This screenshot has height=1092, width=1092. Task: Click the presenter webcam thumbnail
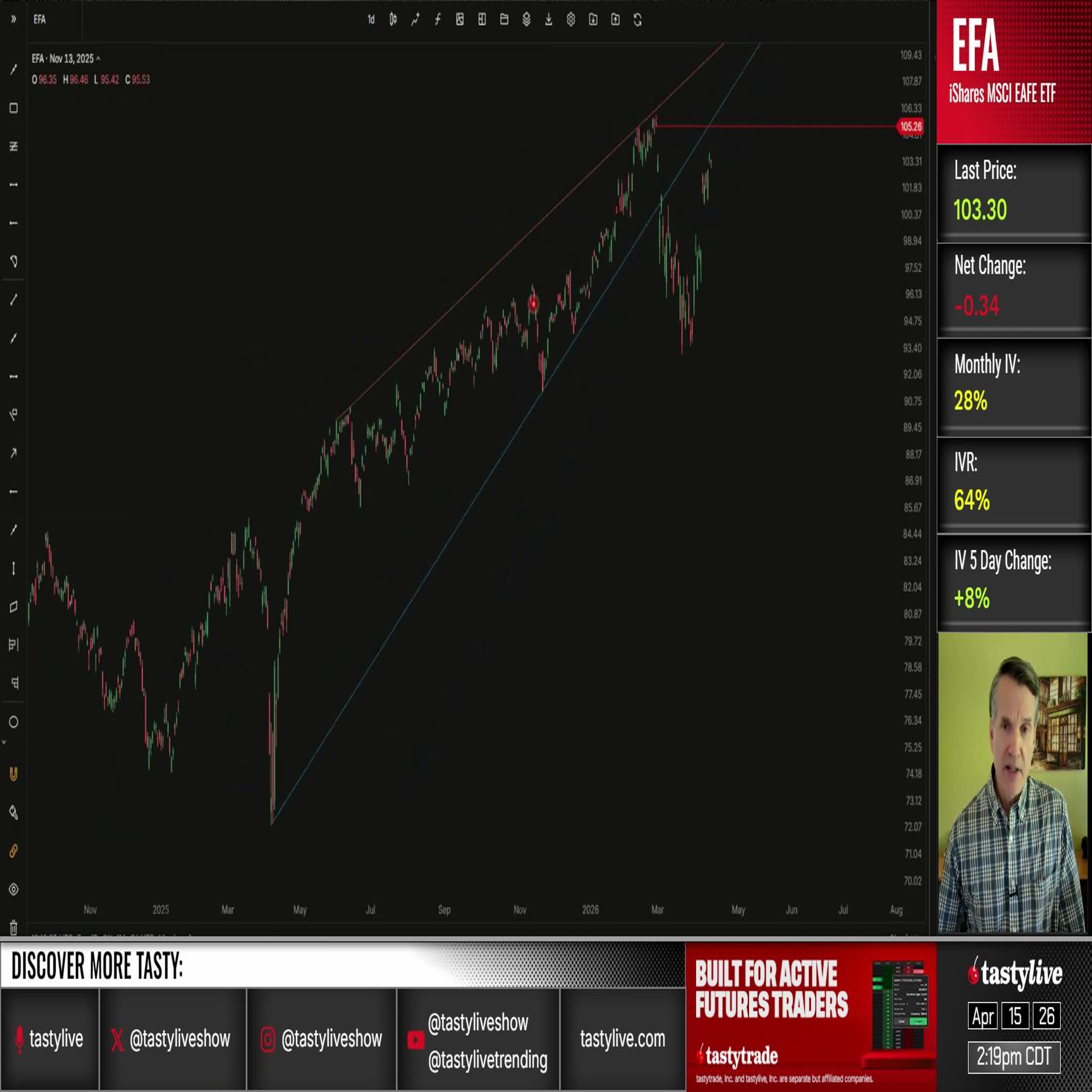(1012, 782)
